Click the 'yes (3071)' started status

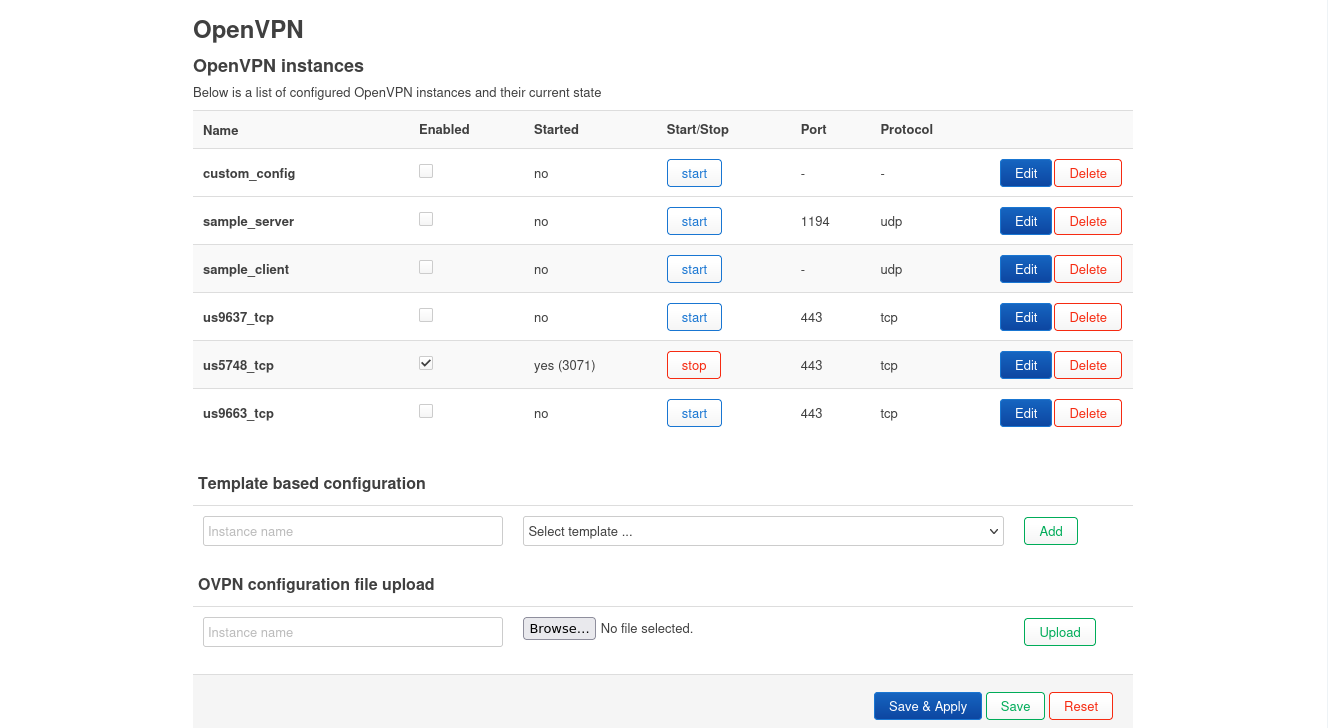coord(564,365)
